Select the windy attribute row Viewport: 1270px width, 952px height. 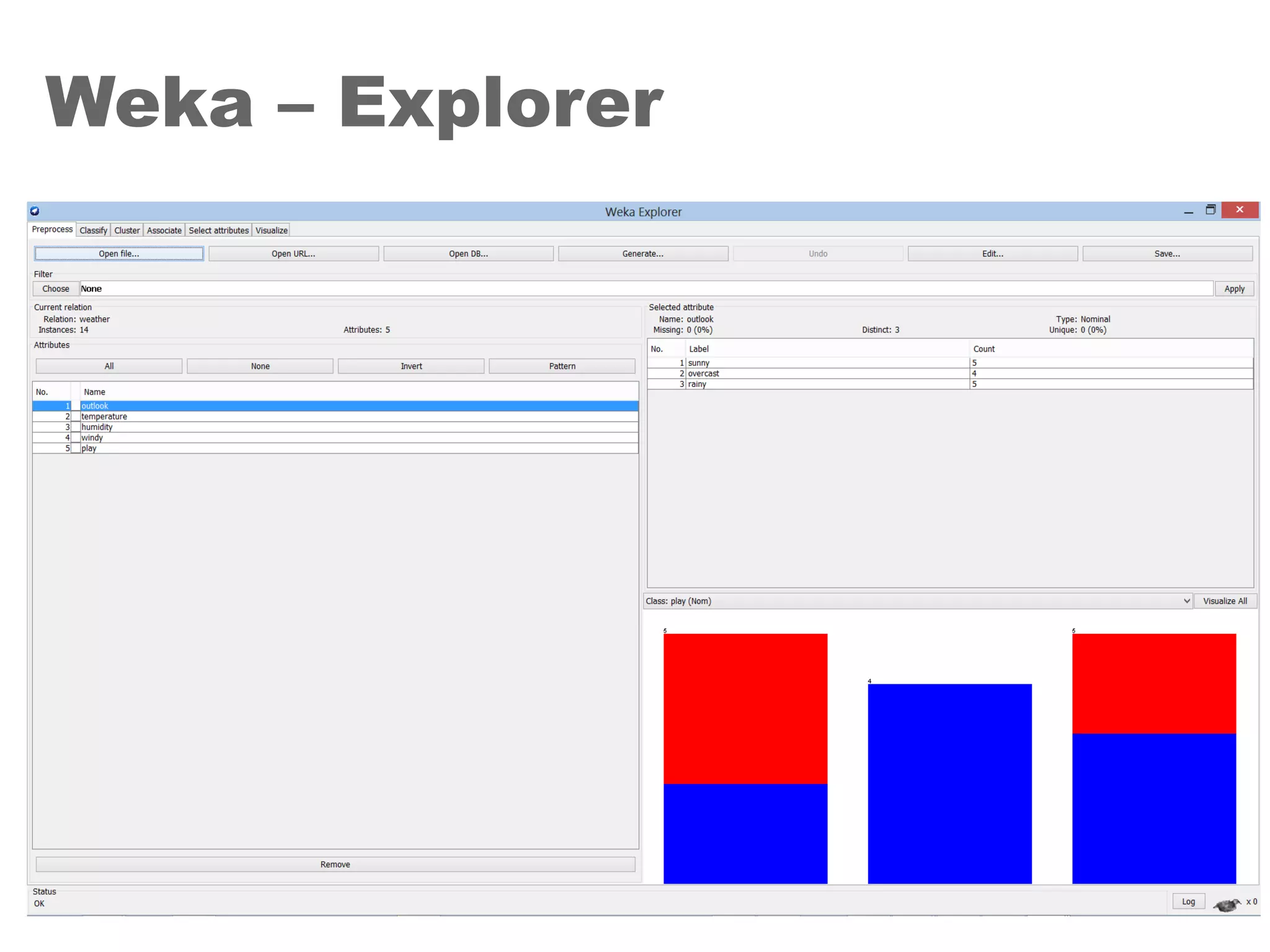[335, 438]
